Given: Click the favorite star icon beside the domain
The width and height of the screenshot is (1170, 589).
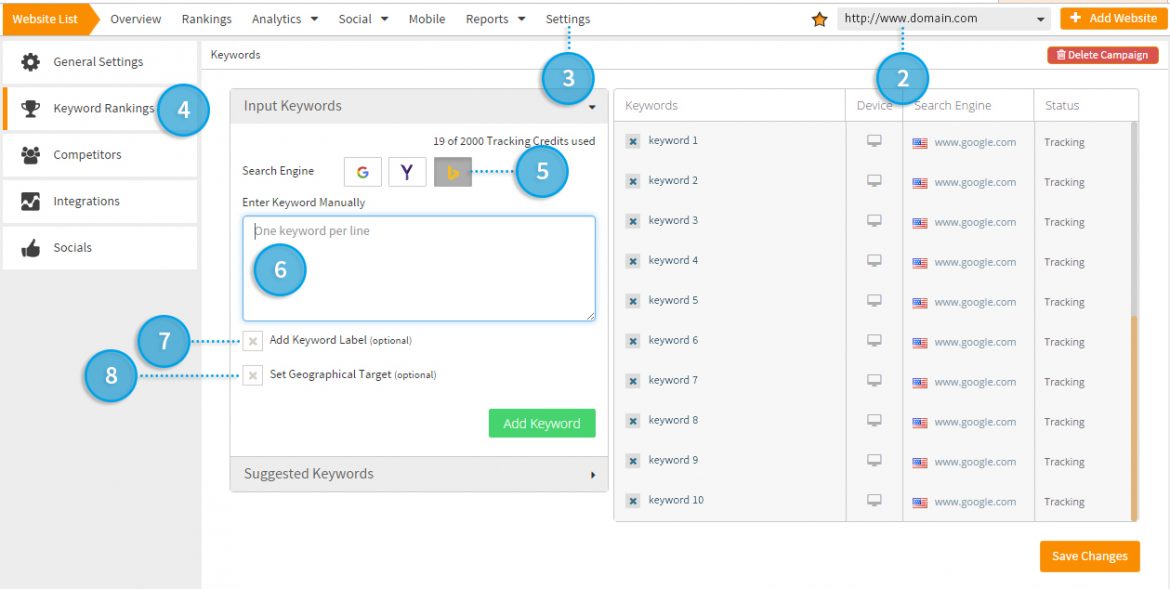Looking at the screenshot, I should pyautogui.click(x=819, y=19).
